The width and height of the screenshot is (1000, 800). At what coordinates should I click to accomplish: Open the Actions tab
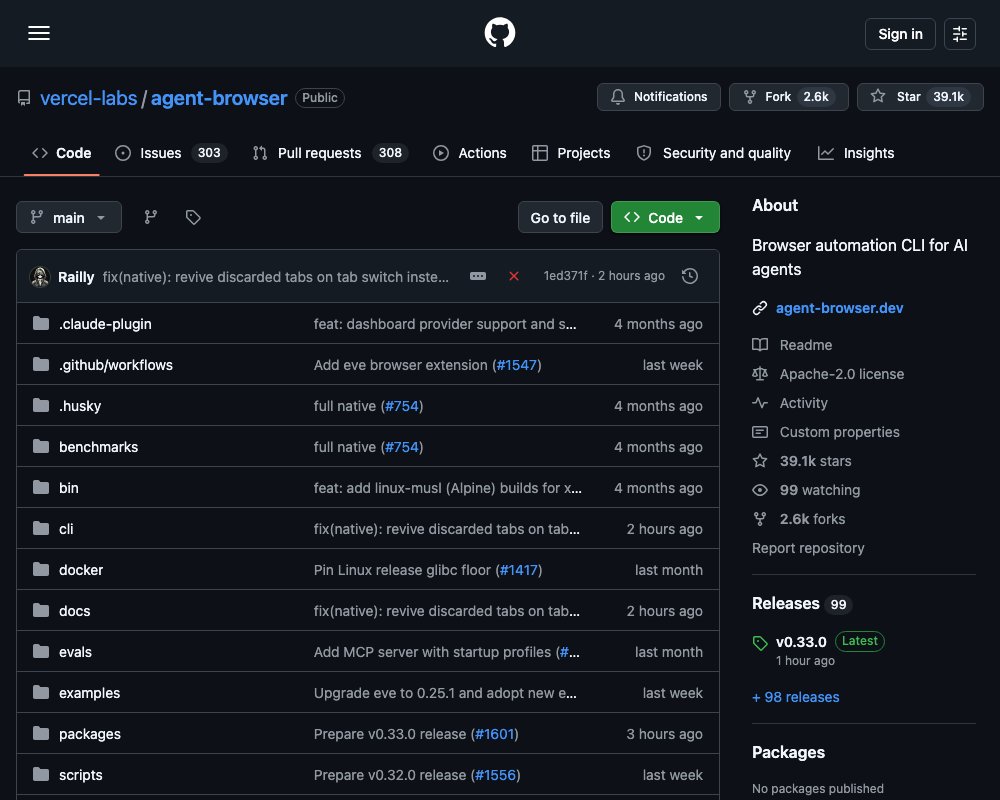[470, 153]
